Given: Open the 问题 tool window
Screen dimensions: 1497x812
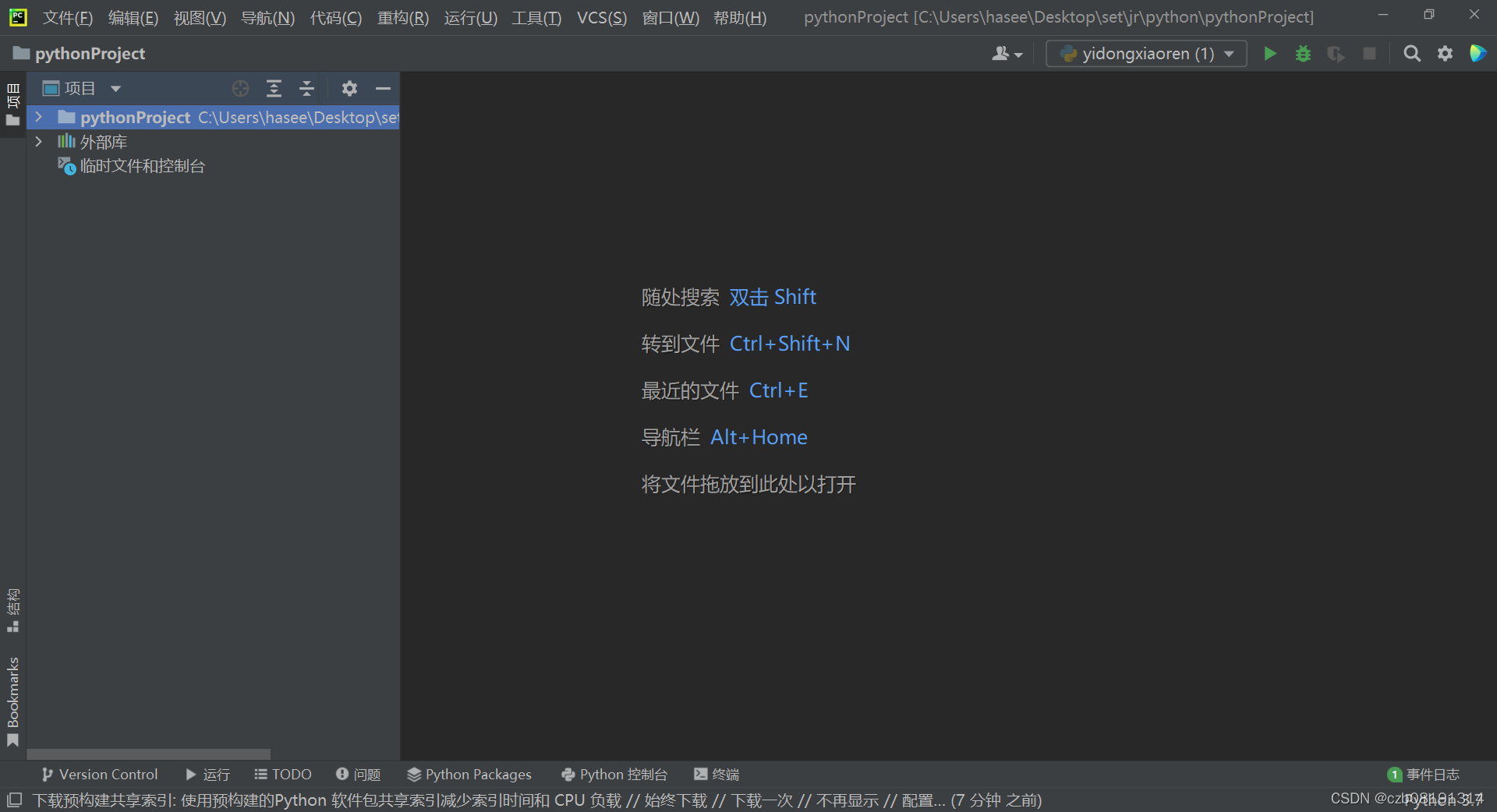Looking at the screenshot, I should click(358, 775).
